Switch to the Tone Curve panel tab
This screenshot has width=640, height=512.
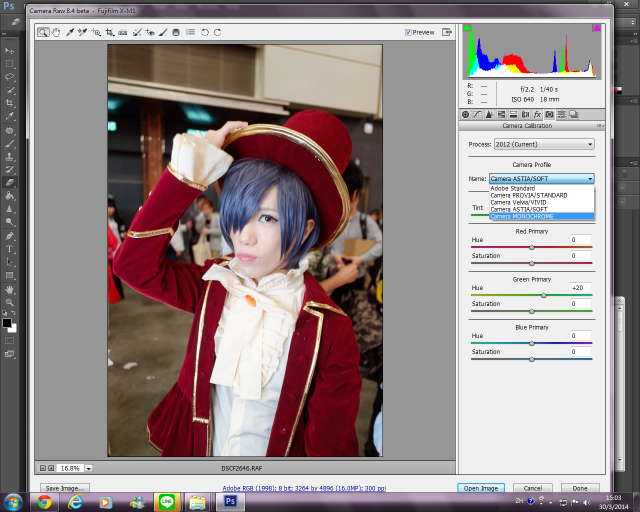(x=477, y=114)
